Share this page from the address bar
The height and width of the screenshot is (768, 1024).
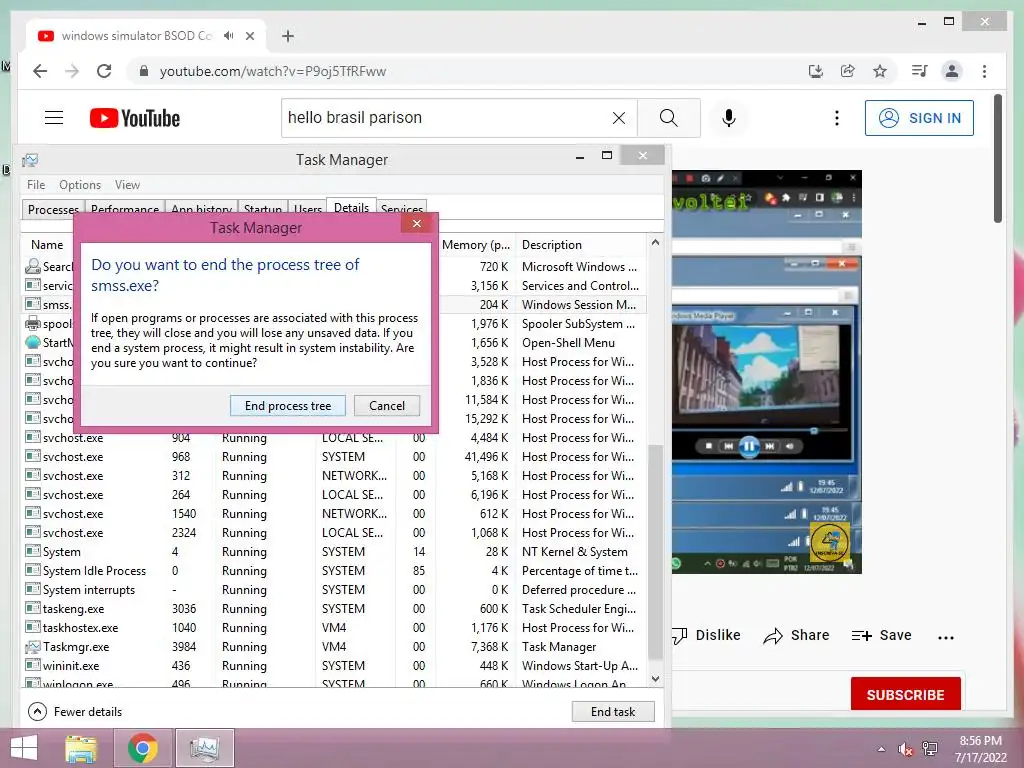[848, 71]
